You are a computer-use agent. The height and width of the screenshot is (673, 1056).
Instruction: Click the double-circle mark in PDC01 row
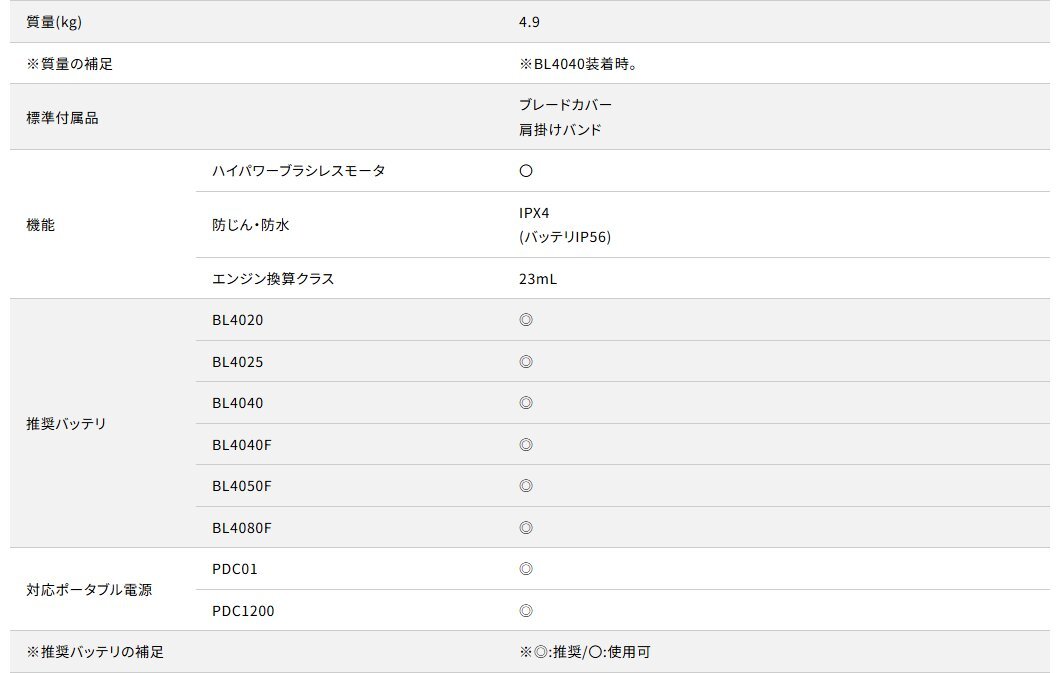pos(526,569)
